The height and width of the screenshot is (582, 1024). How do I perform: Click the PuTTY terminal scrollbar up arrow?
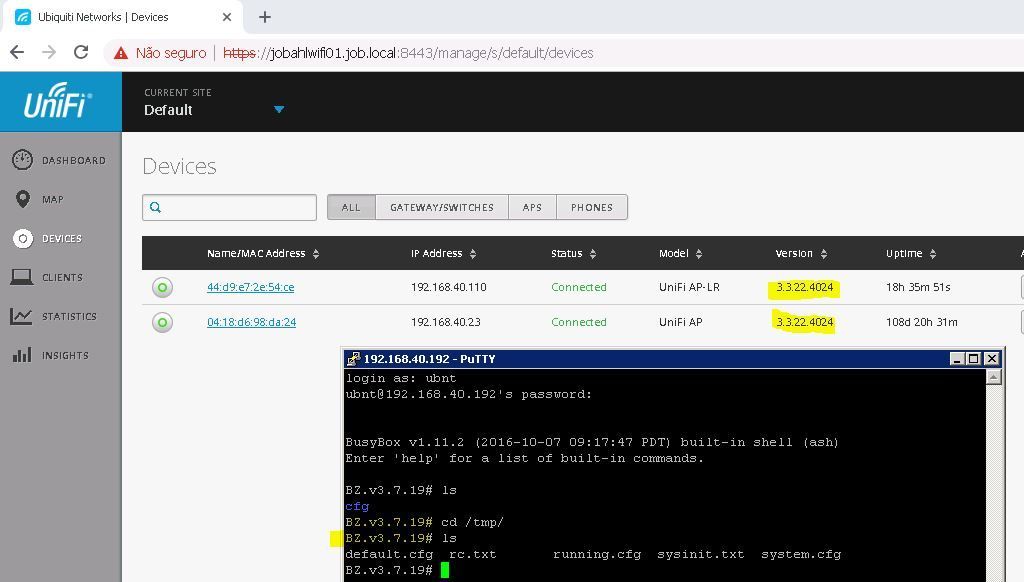(993, 377)
